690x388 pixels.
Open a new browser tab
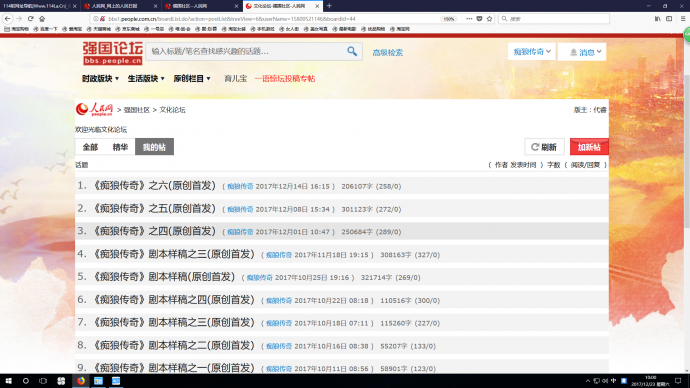329,6
